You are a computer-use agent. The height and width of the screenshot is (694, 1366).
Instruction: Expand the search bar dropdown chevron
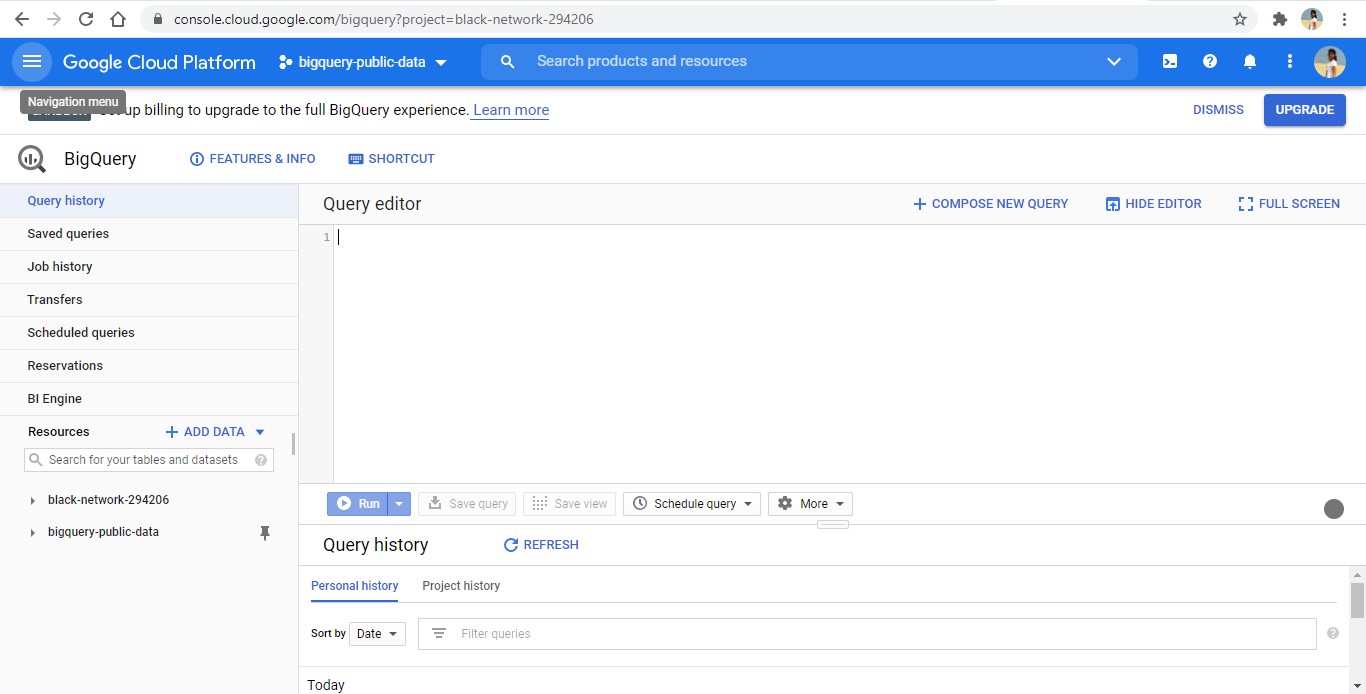click(x=1114, y=62)
